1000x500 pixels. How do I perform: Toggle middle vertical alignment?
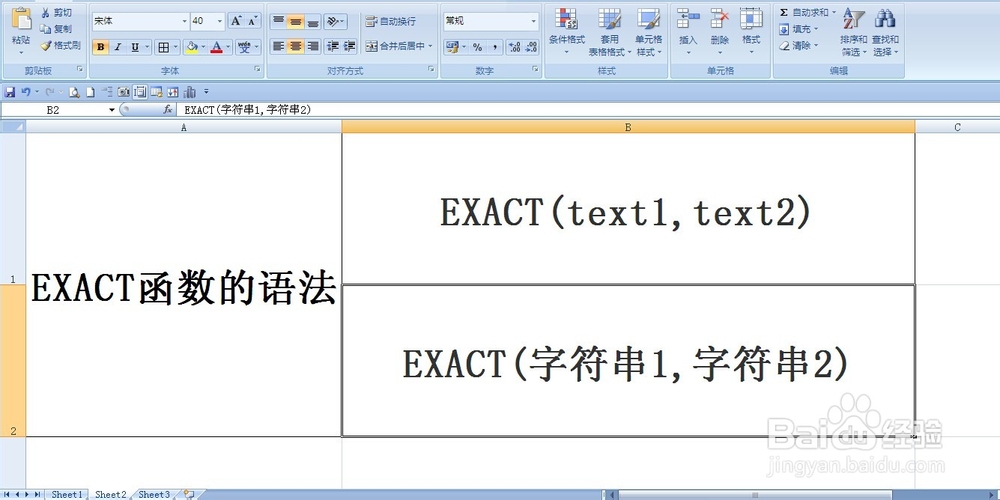click(x=295, y=21)
